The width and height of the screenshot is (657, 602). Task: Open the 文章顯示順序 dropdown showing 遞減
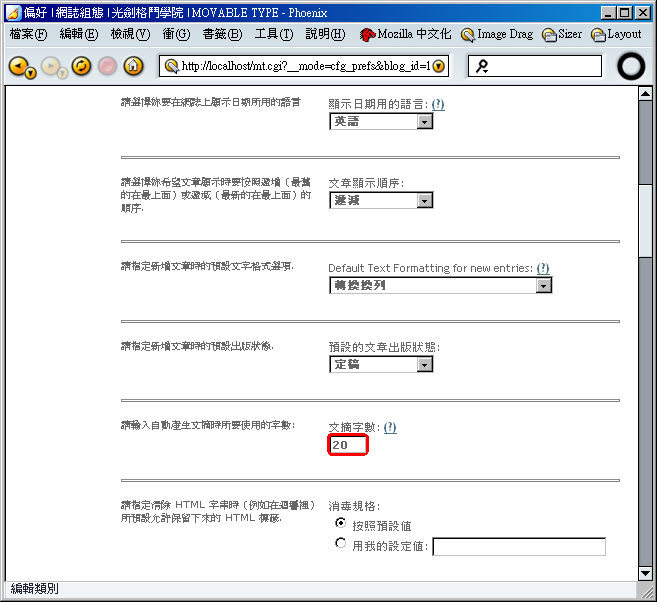coord(381,200)
